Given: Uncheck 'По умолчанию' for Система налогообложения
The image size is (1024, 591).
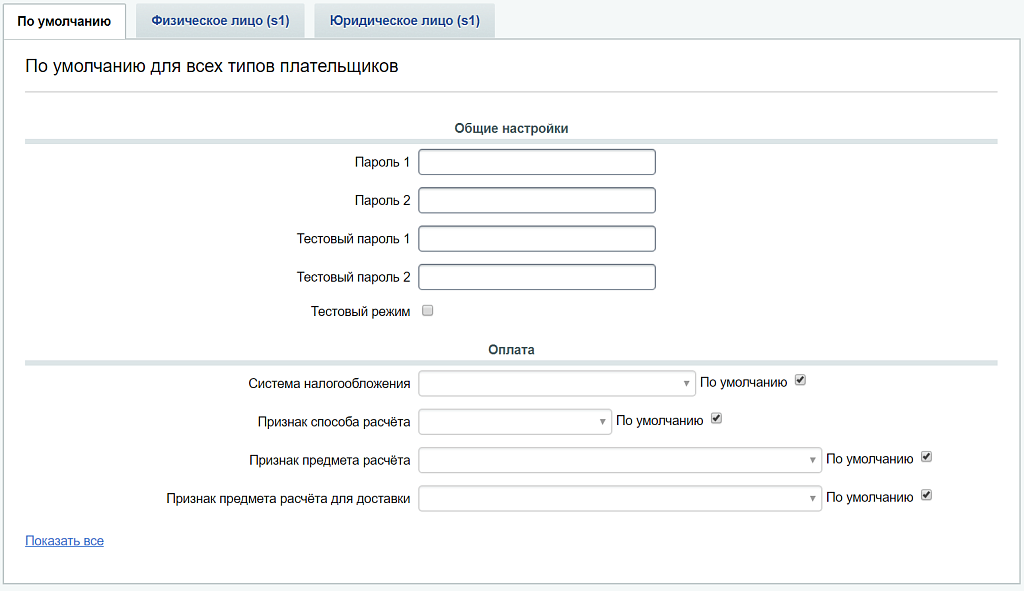Looking at the screenshot, I should tap(800, 381).
